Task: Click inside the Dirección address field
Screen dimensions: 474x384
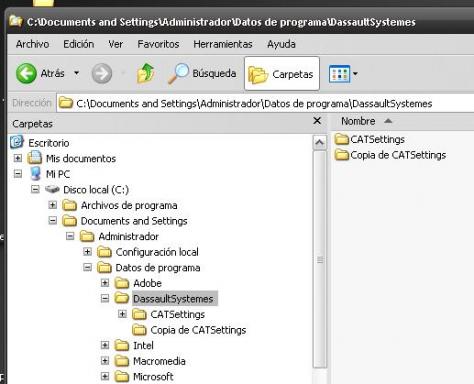Action: tap(265, 103)
